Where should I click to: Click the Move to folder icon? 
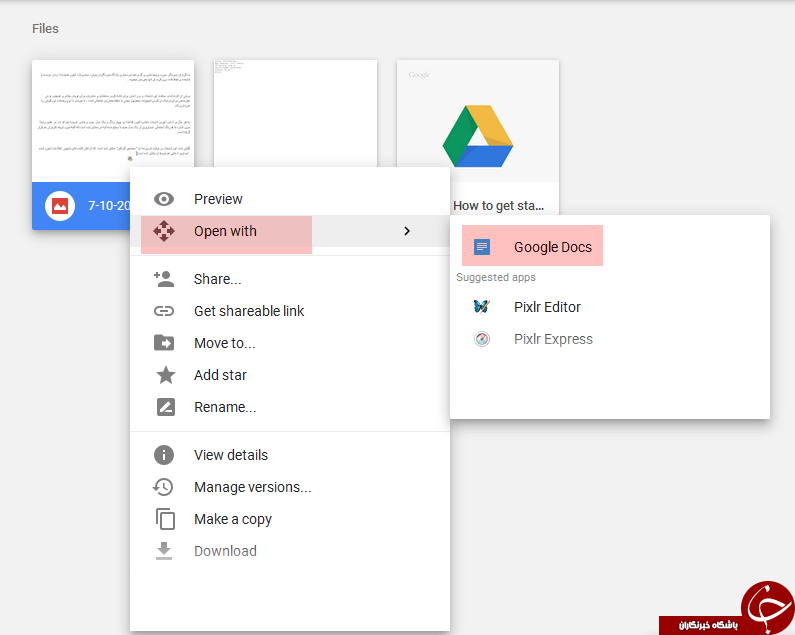164,343
